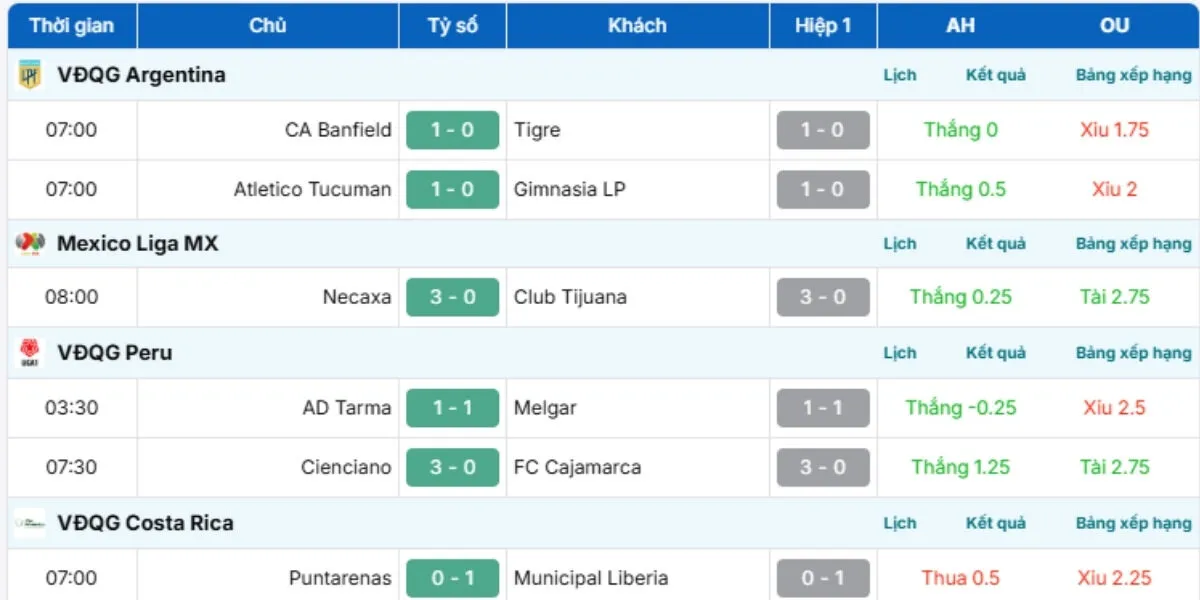
Task: Open Lịch link for VĐQG Argentina
Action: click(899, 75)
